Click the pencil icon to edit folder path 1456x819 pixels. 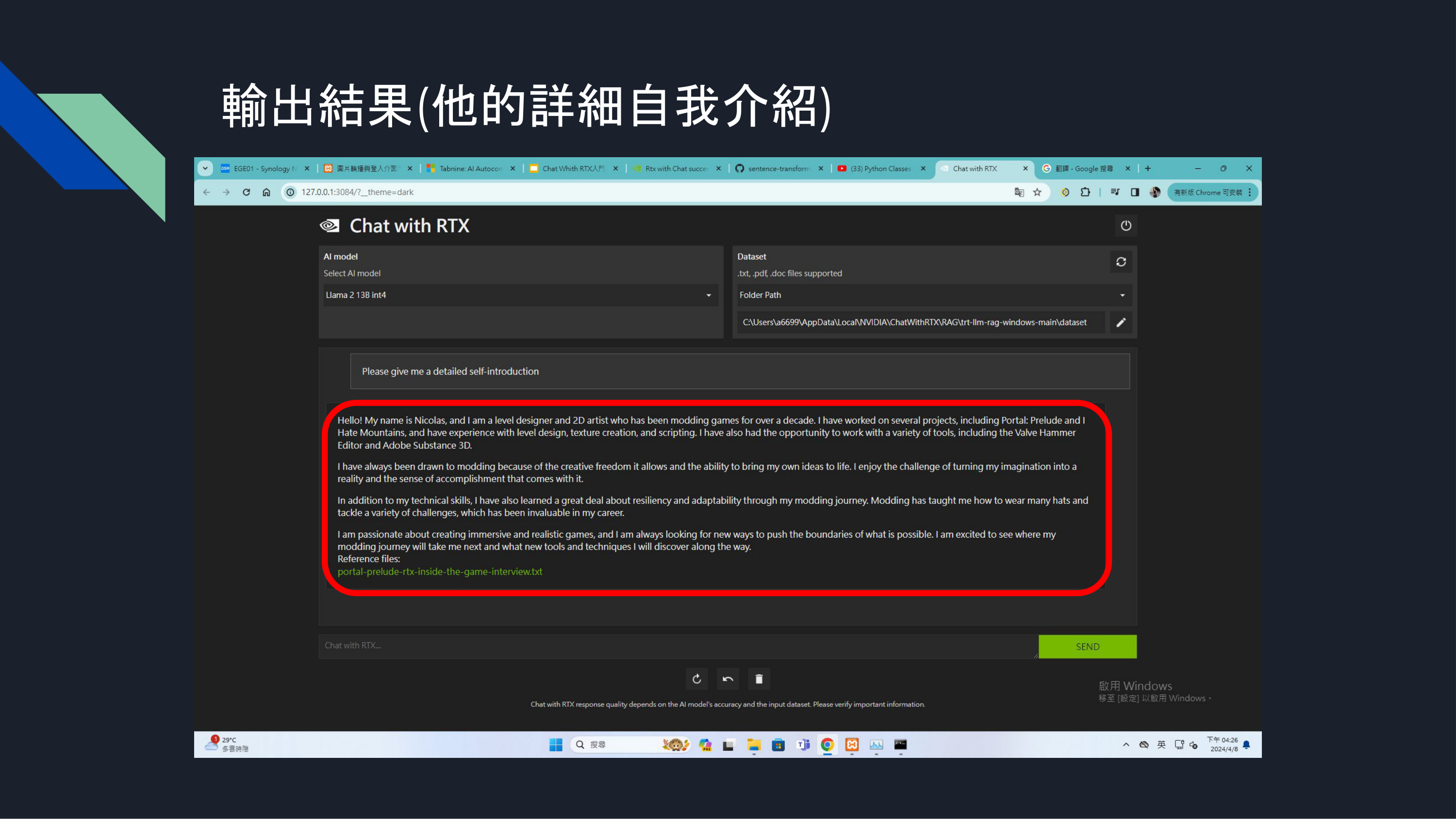click(x=1121, y=322)
